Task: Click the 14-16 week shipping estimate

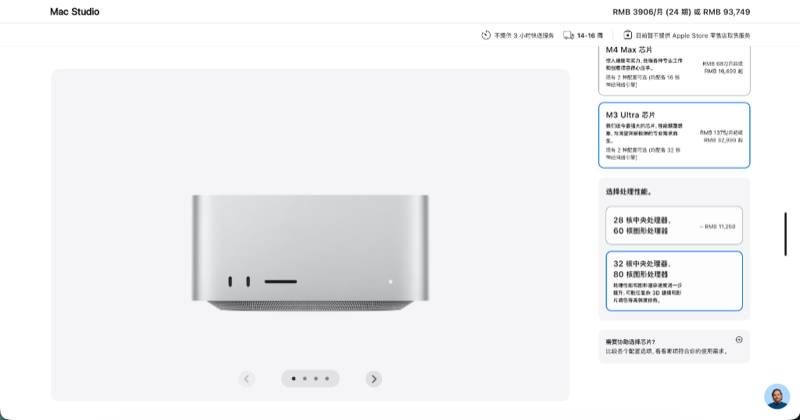Action: 590,36
